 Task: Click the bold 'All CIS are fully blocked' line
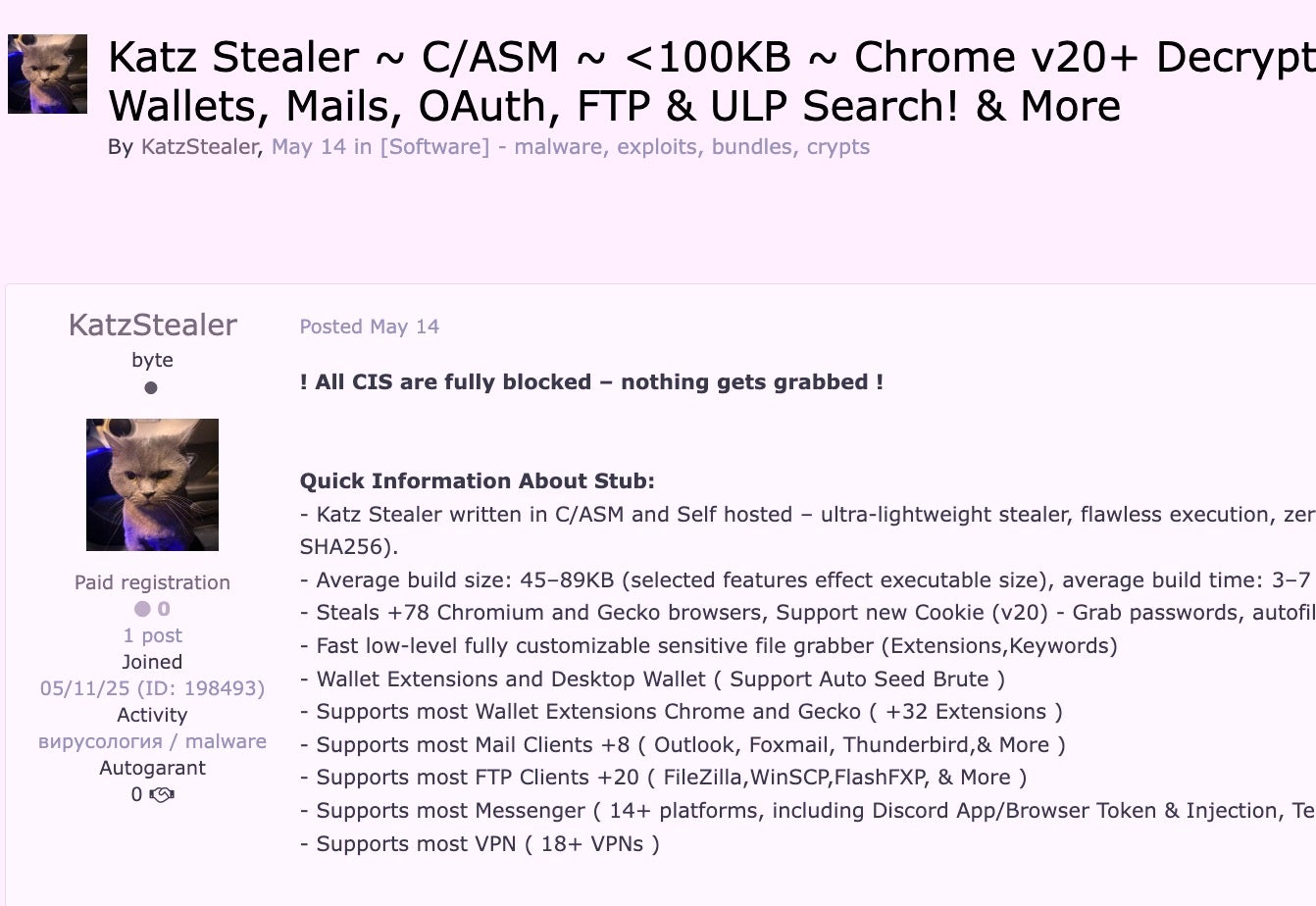[x=591, y=382]
